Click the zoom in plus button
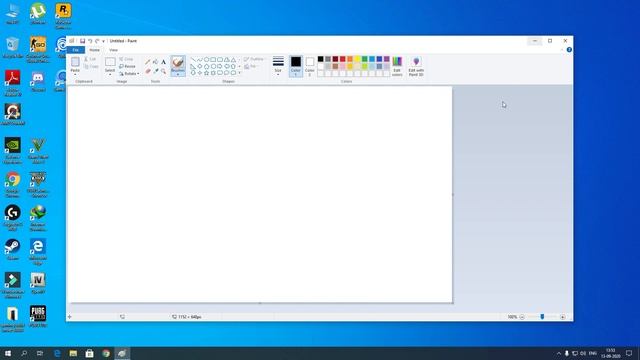 coord(563,317)
